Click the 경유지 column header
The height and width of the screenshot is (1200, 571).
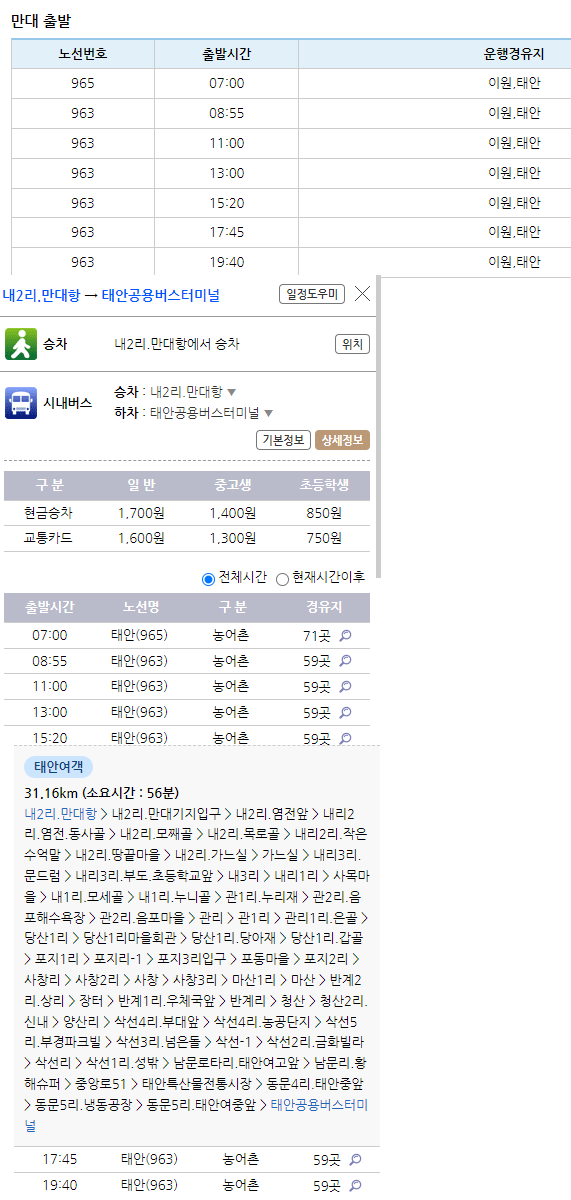click(324, 607)
